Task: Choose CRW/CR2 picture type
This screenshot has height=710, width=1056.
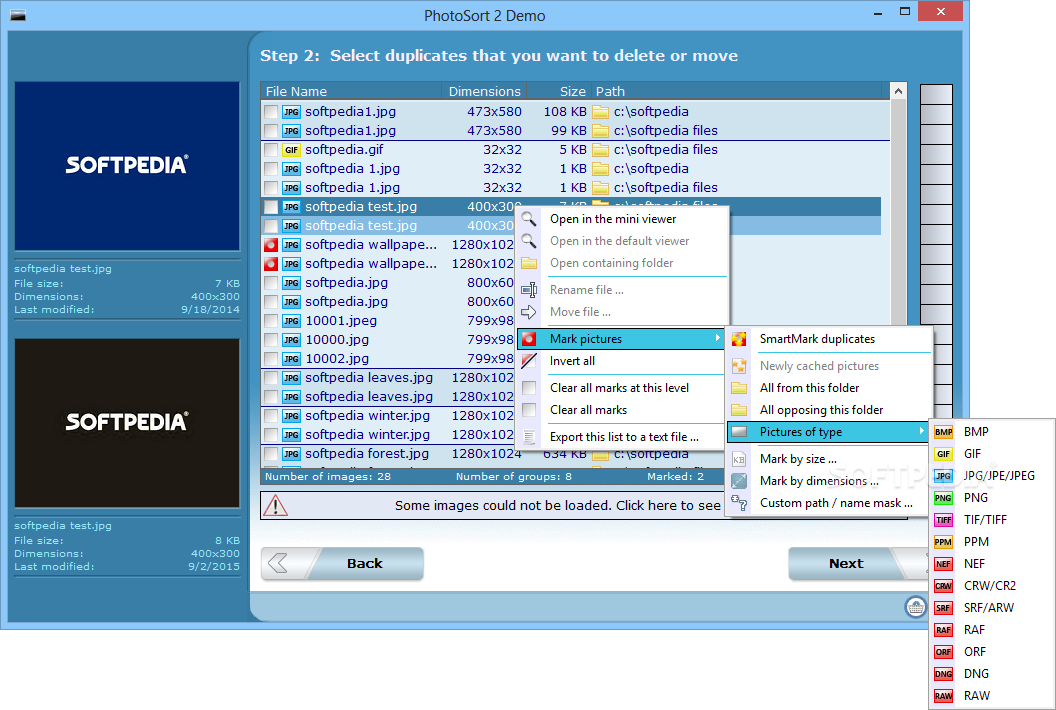Action: point(989,586)
